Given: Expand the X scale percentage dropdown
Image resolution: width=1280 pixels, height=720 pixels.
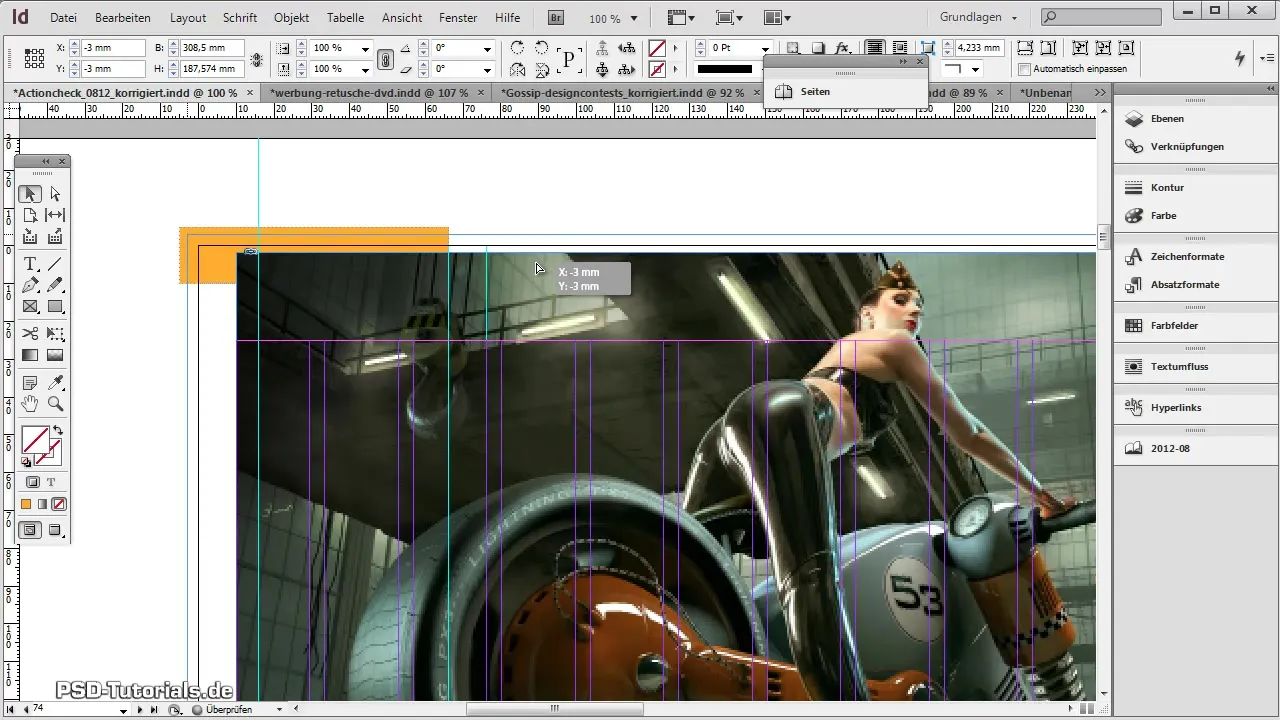Looking at the screenshot, I should [x=365, y=48].
